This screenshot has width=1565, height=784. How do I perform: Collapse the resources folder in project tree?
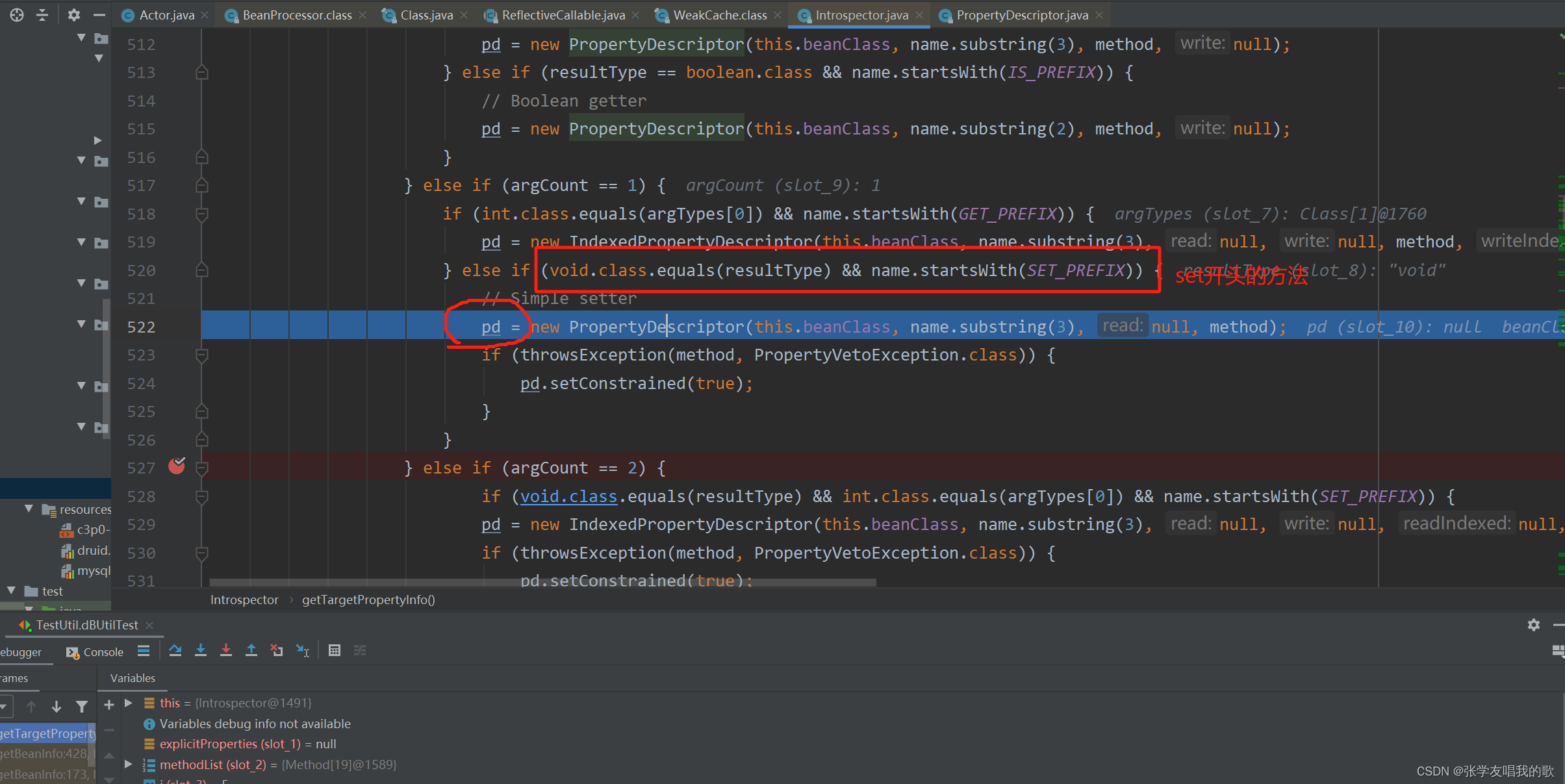[29, 509]
